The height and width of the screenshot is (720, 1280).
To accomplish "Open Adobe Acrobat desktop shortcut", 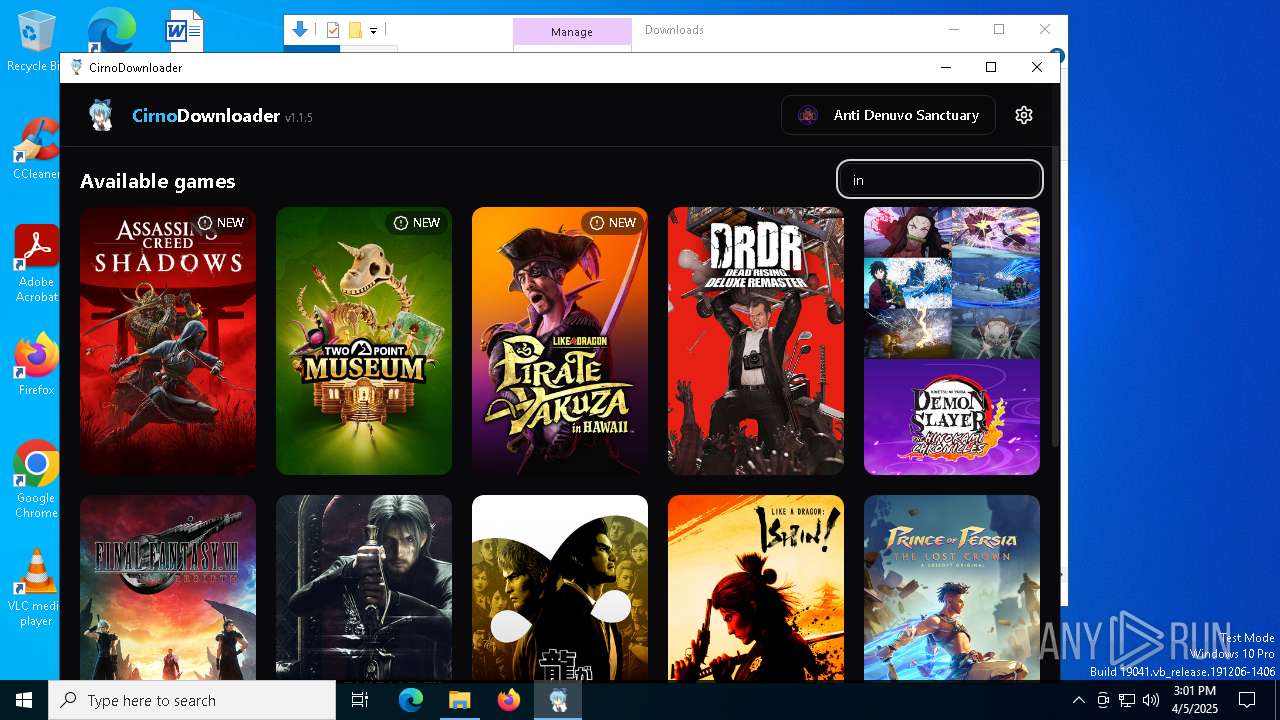I will [x=36, y=263].
